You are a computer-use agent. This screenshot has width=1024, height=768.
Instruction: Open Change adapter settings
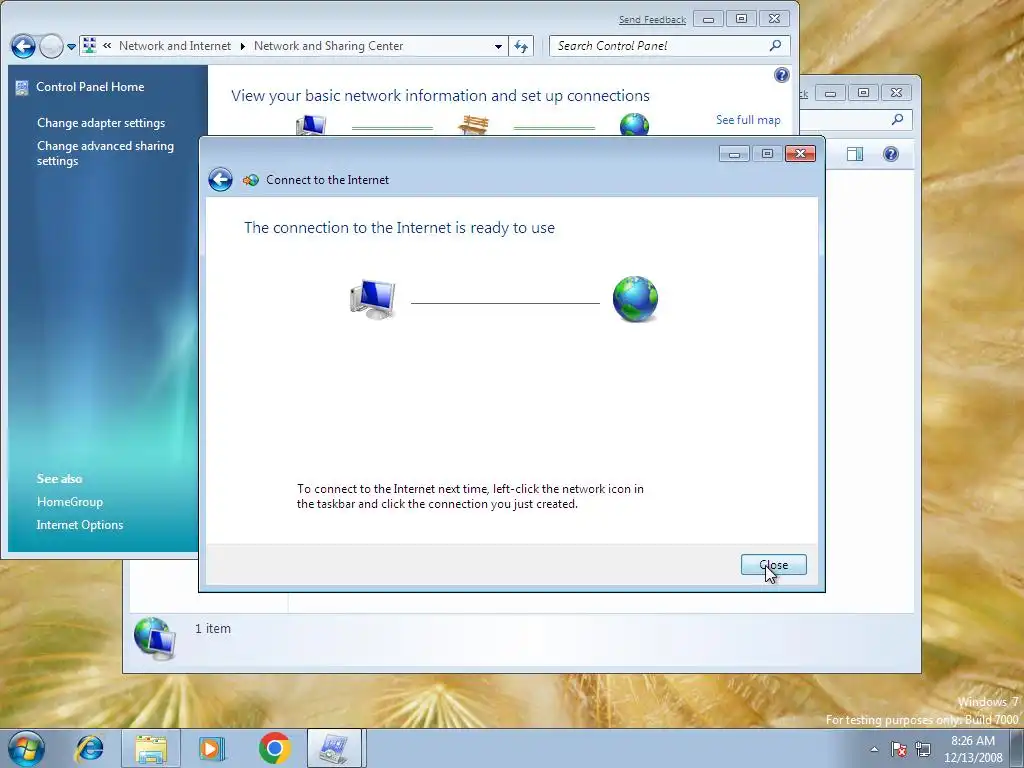coord(101,123)
